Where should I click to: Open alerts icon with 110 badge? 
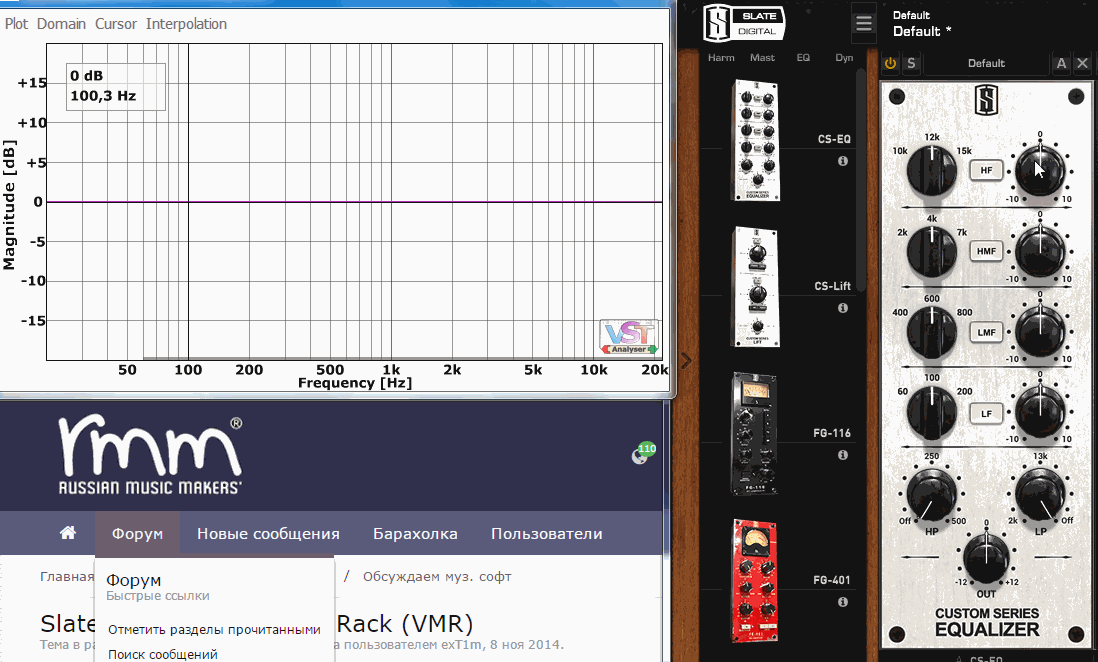[643, 453]
